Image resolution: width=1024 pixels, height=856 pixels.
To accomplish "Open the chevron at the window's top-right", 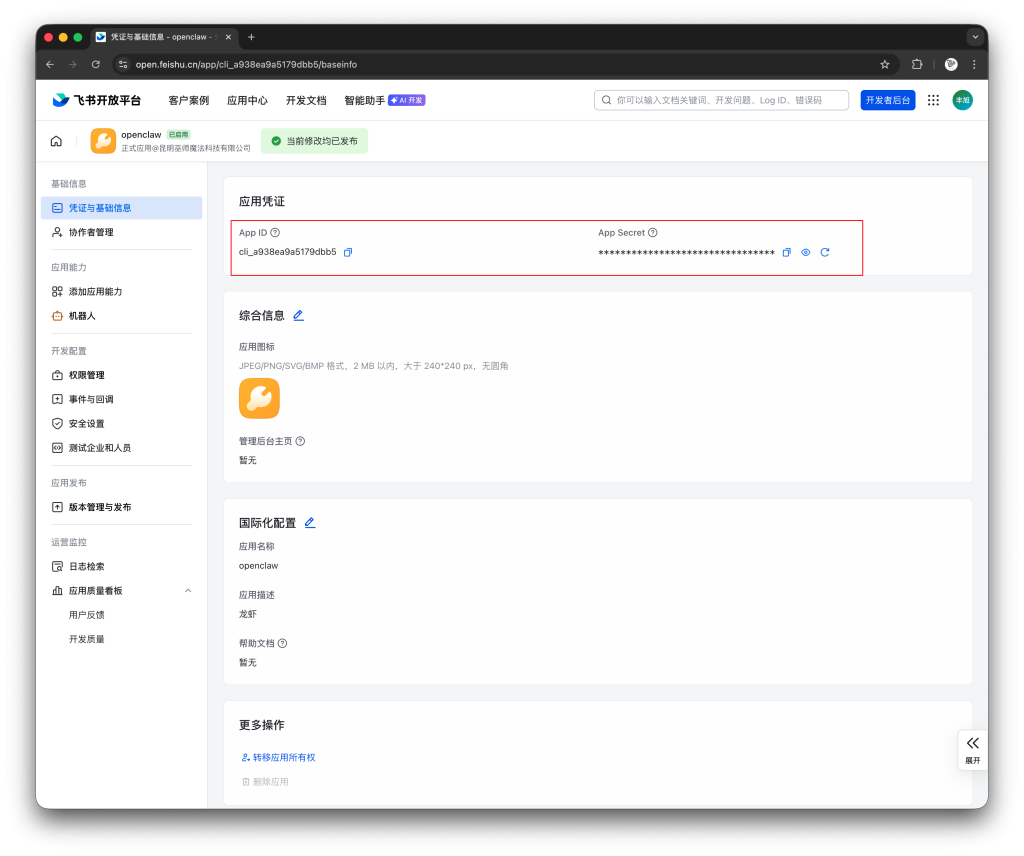I will click(x=975, y=37).
